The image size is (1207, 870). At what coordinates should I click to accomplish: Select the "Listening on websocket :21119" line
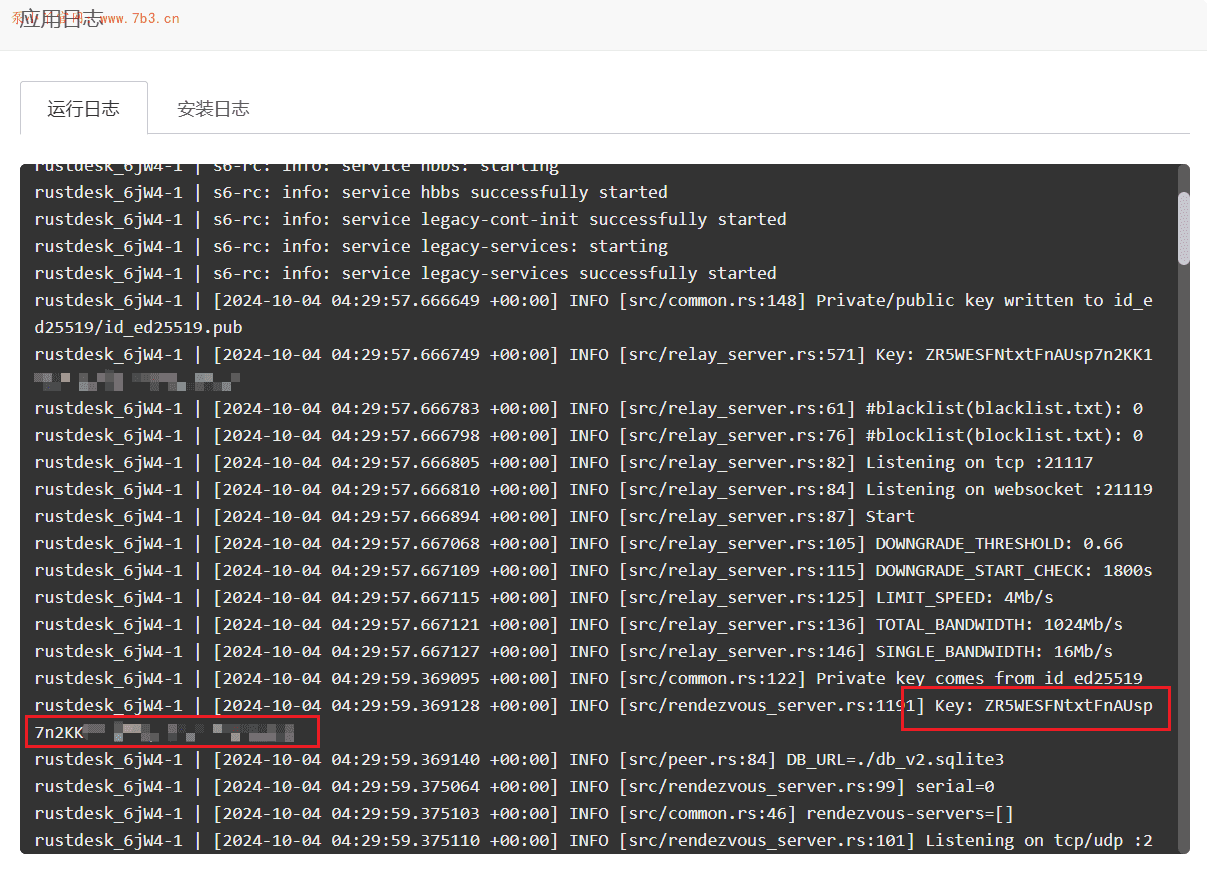tap(593, 489)
